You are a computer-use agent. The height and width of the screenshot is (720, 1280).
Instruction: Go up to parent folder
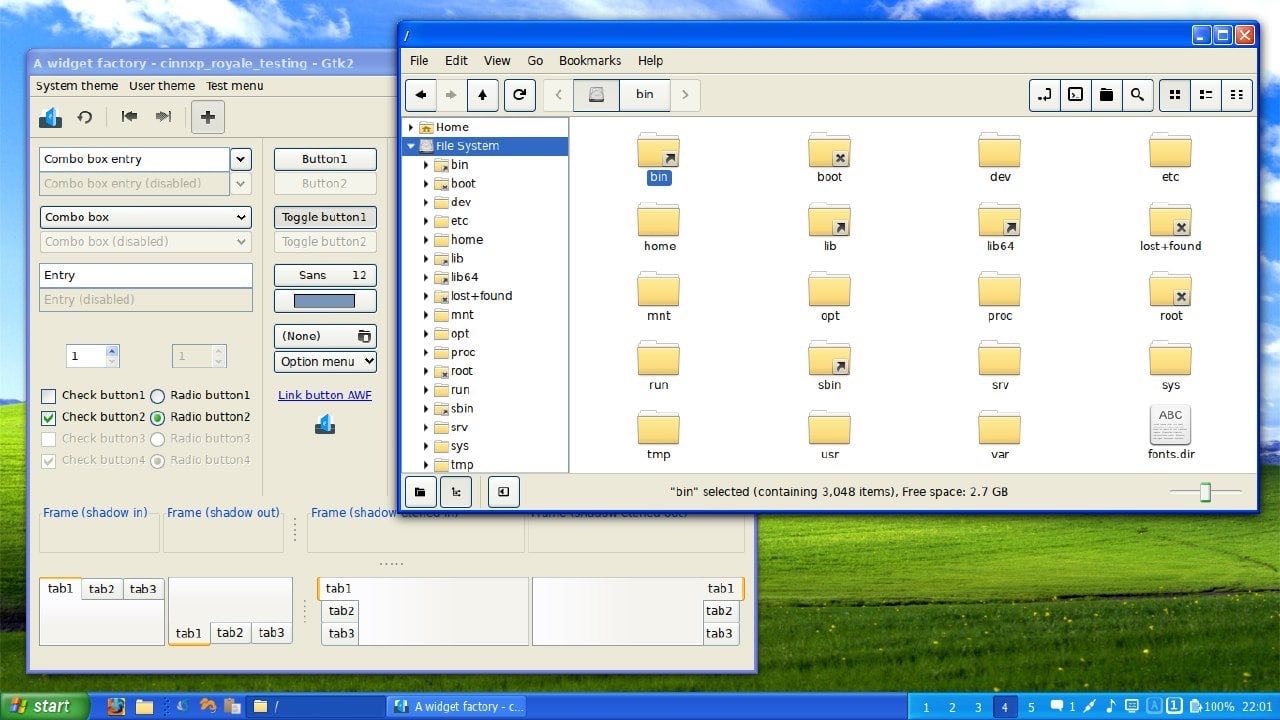point(482,95)
